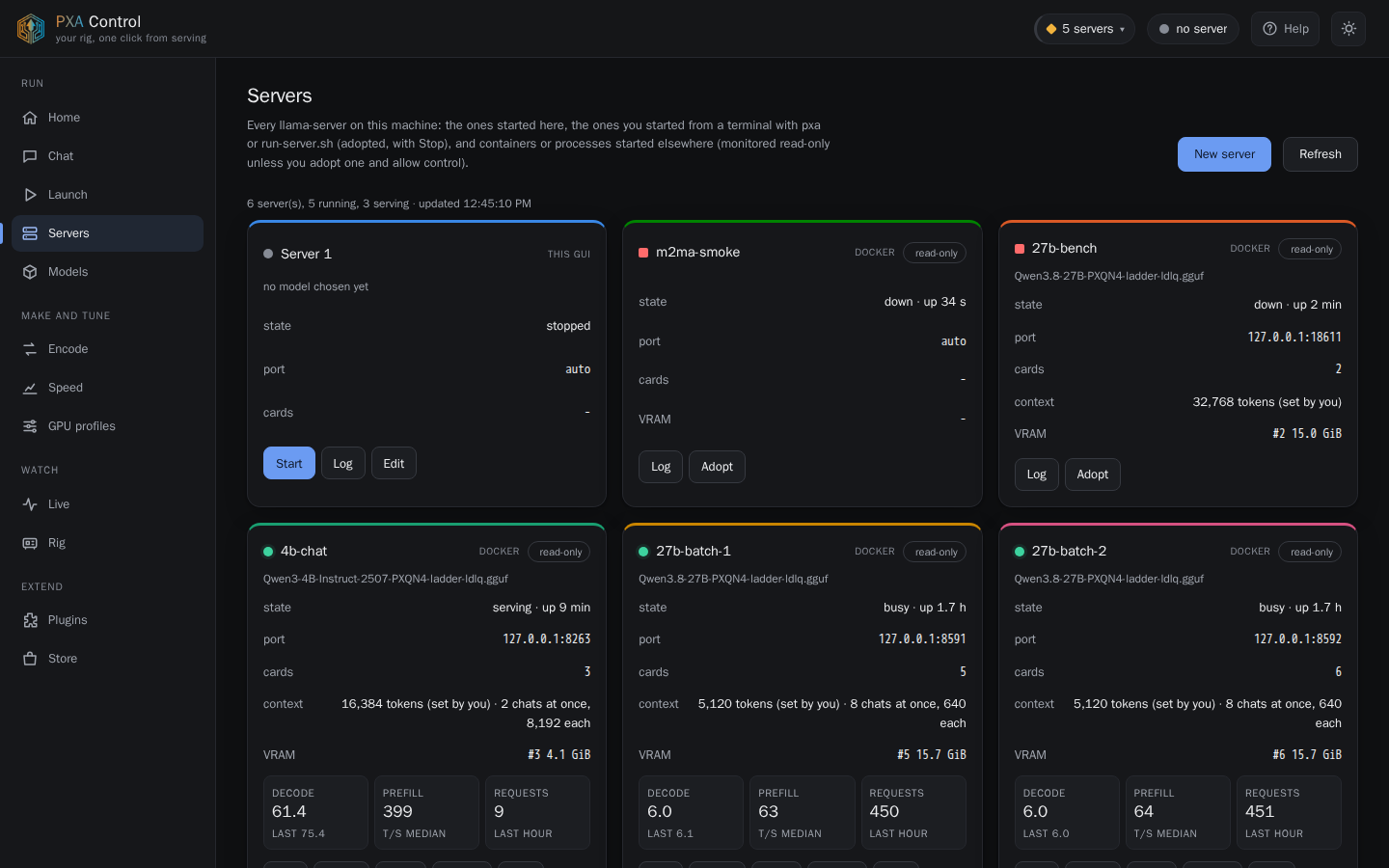
Task: Click the GPU profiles sliders icon
Action: coord(30,426)
